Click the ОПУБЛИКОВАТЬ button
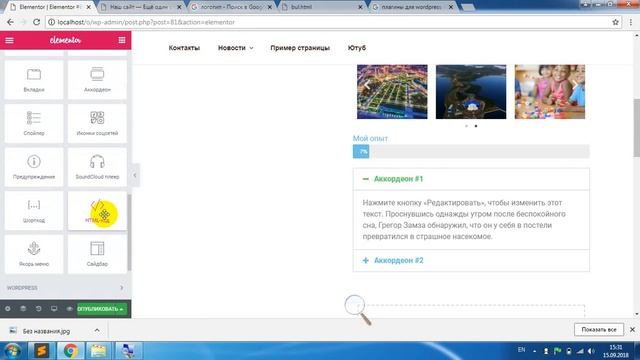The height and width of the screenshot is (360, 640). [98, 309]
